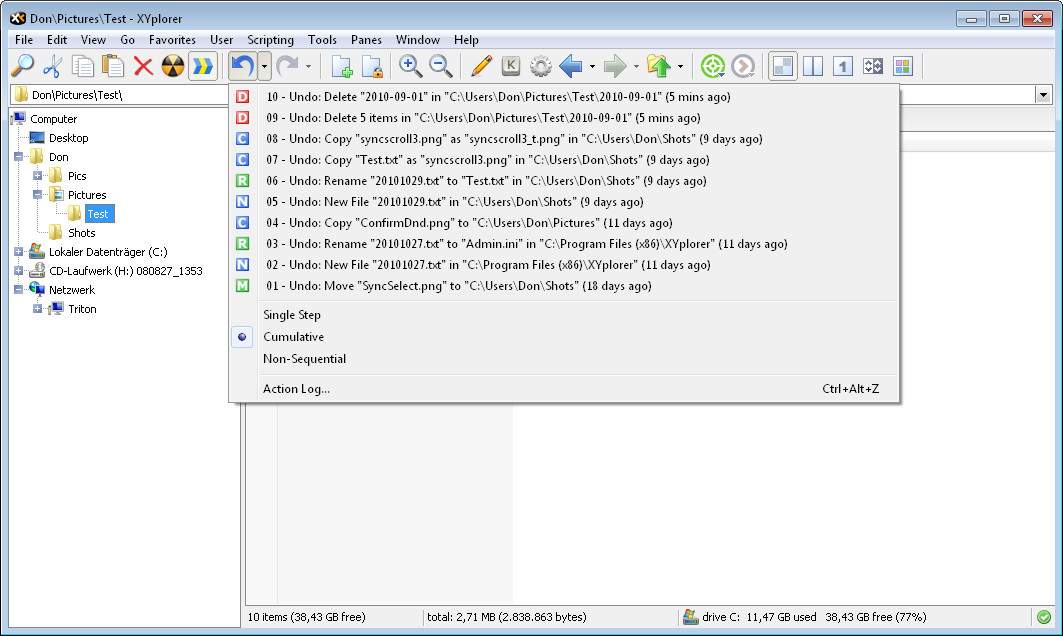Click the New File icon
The height and width of the screenshot is (636, 1063).
(342, 66)
